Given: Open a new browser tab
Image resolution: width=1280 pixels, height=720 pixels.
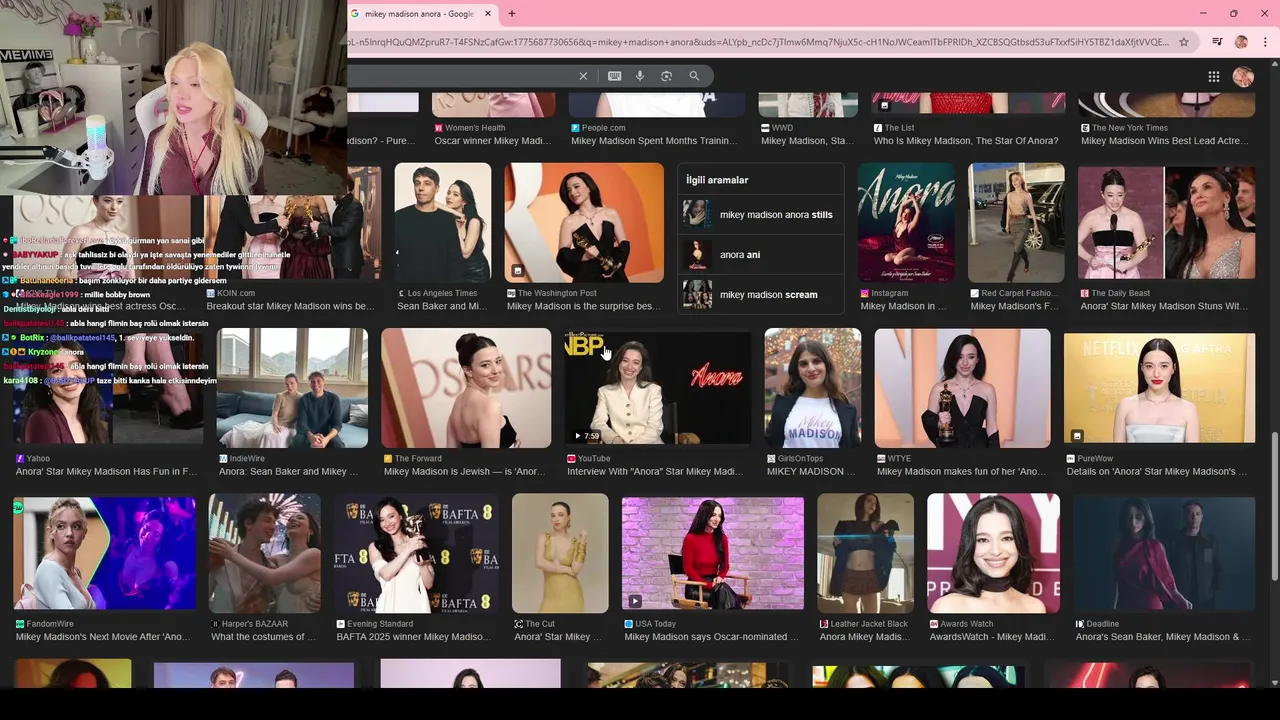Looking at the screenshot, I should 512,14.
